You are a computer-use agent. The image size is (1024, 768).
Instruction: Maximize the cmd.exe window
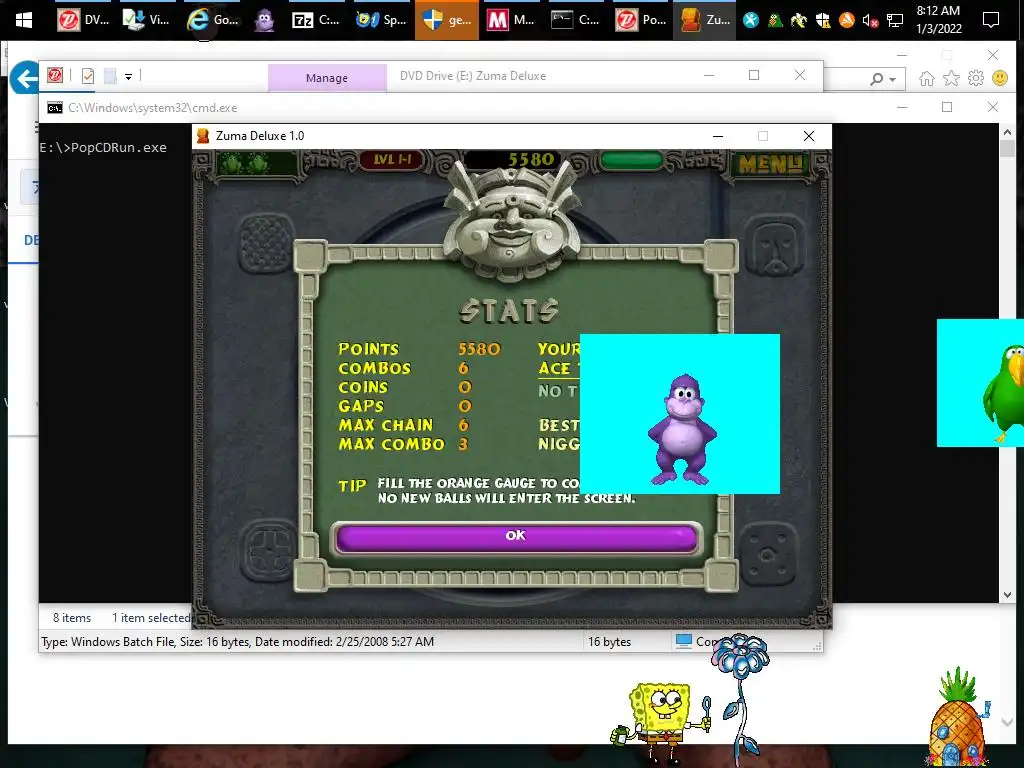[947, 107]
